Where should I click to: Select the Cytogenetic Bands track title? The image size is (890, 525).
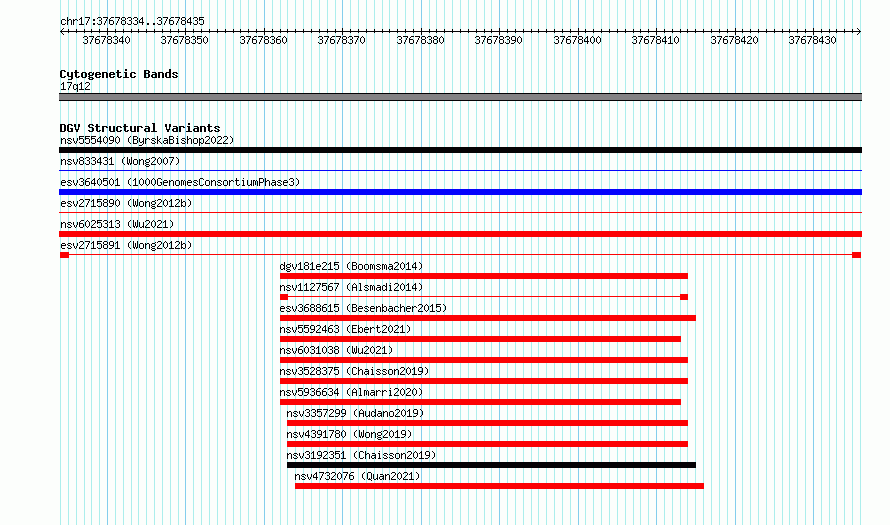(x=119, y=74)
